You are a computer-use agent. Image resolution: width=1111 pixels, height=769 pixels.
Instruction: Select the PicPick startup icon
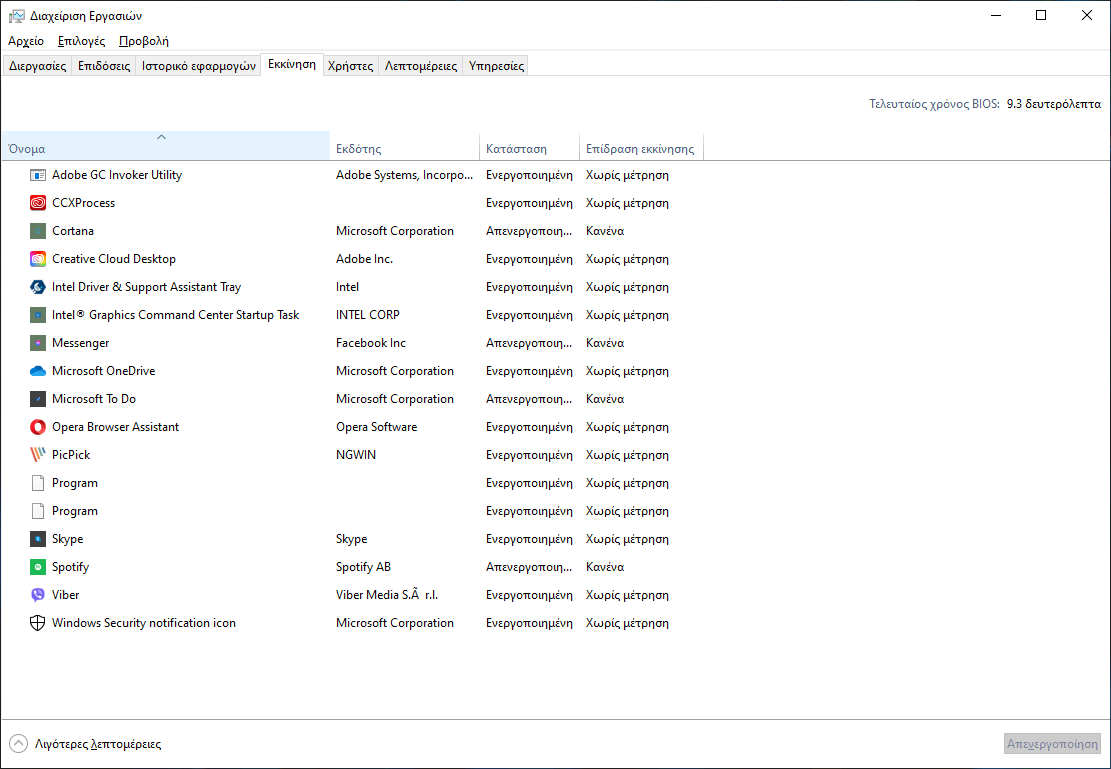coord(38,455)
